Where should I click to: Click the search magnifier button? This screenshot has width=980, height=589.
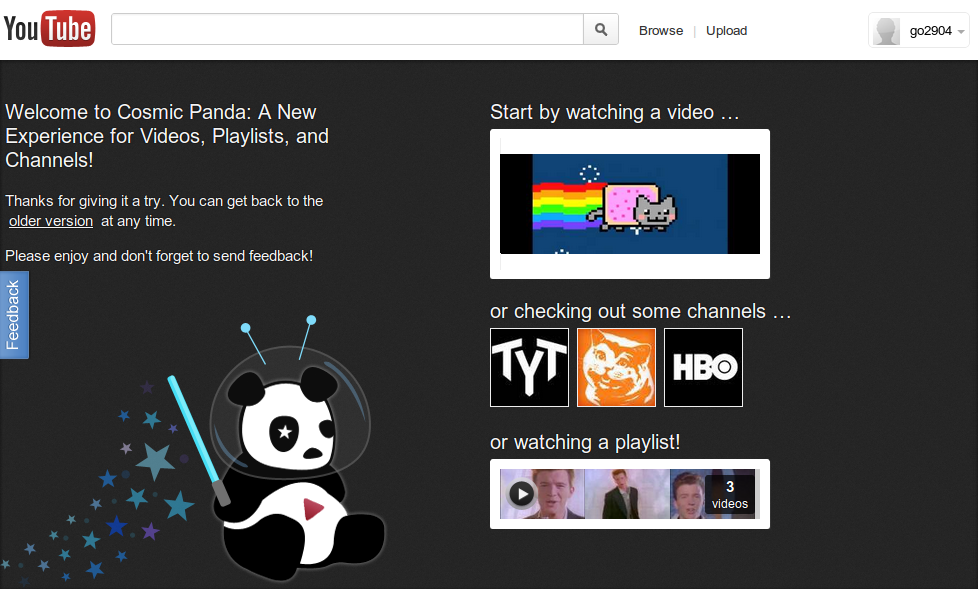(601, 29)
